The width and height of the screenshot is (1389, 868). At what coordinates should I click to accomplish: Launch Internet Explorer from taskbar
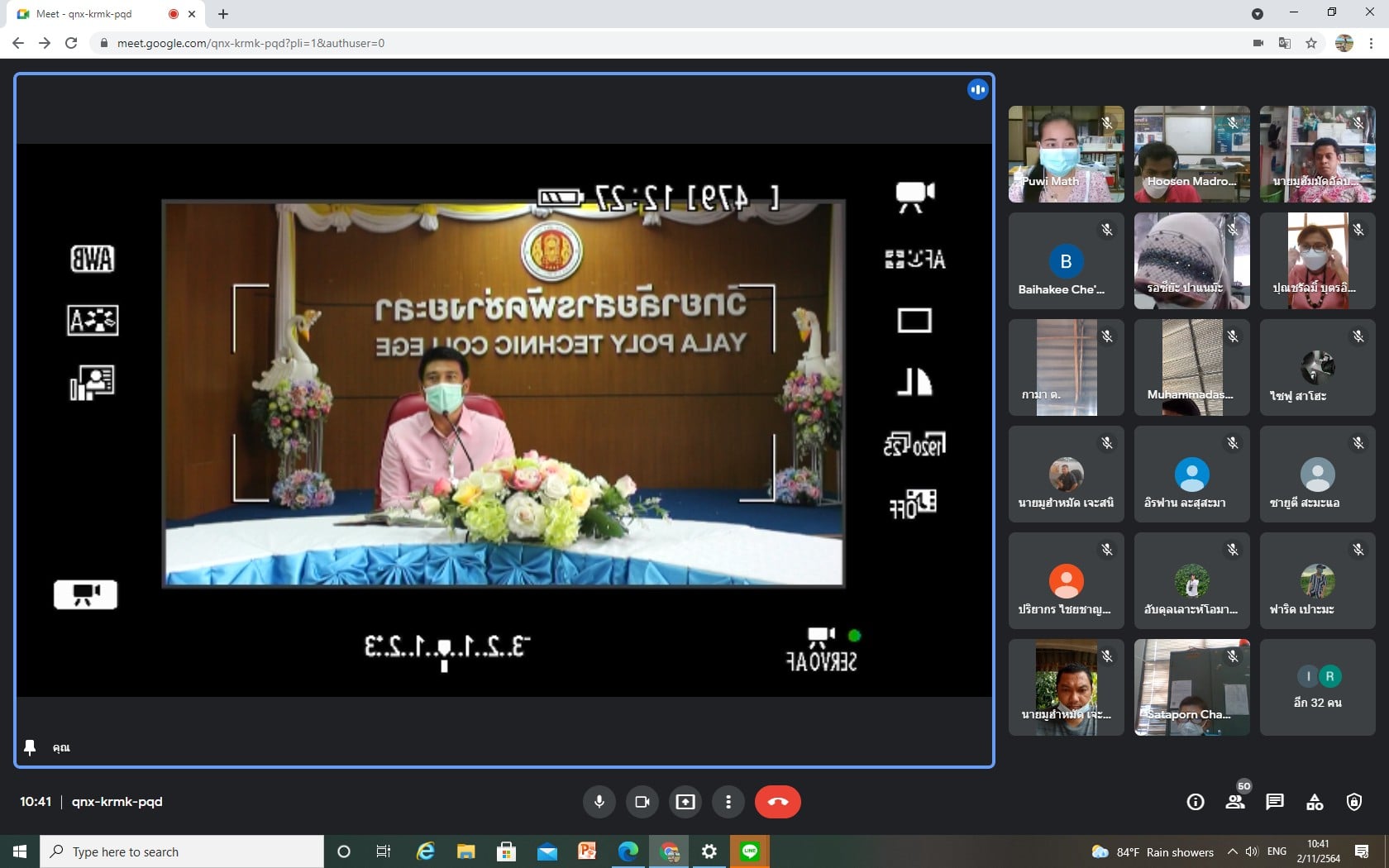coord(425,851)
